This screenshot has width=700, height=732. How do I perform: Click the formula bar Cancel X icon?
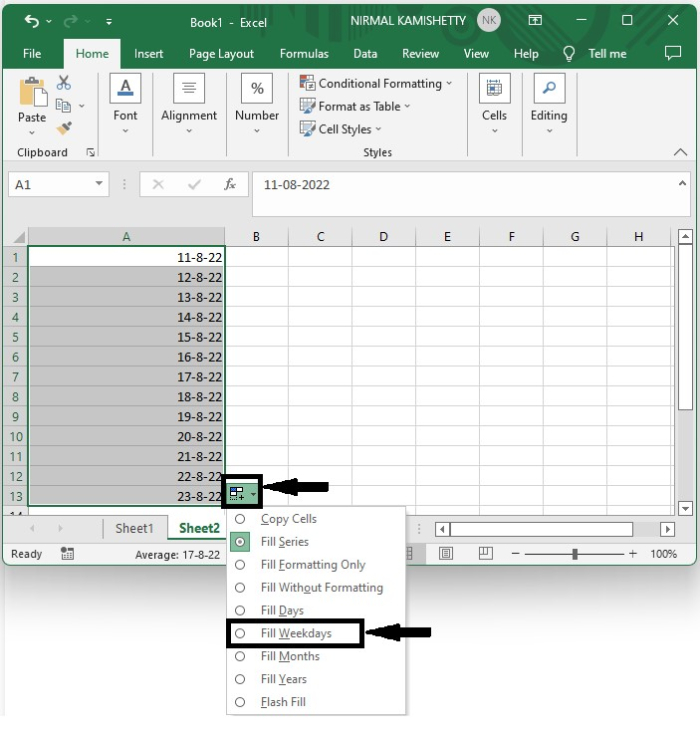click(x=158, y=184)
